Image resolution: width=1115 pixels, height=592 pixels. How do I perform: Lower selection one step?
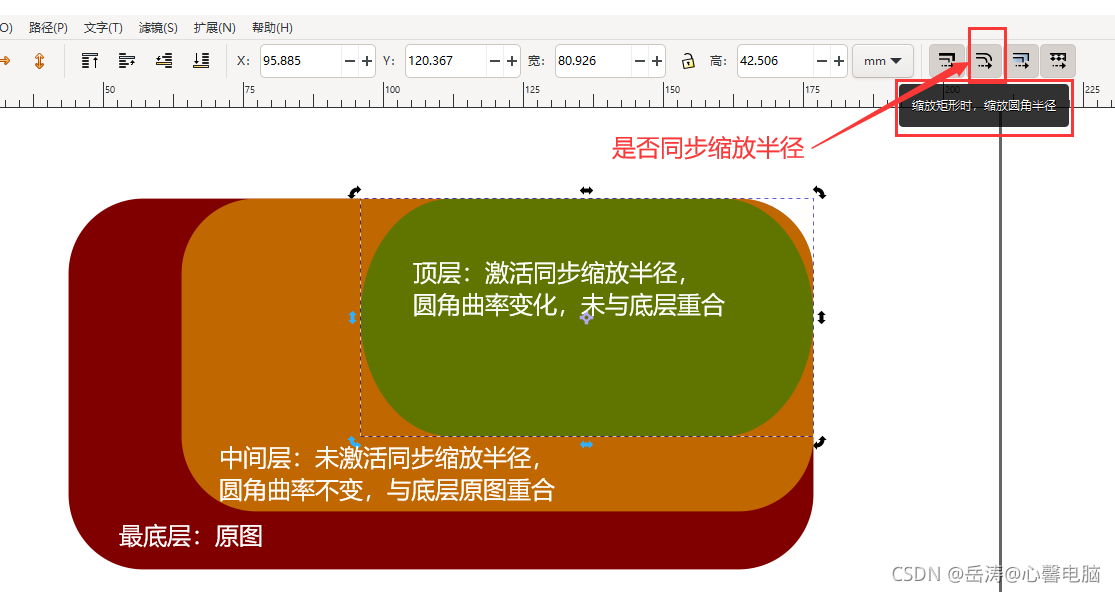tap(164, 61)
